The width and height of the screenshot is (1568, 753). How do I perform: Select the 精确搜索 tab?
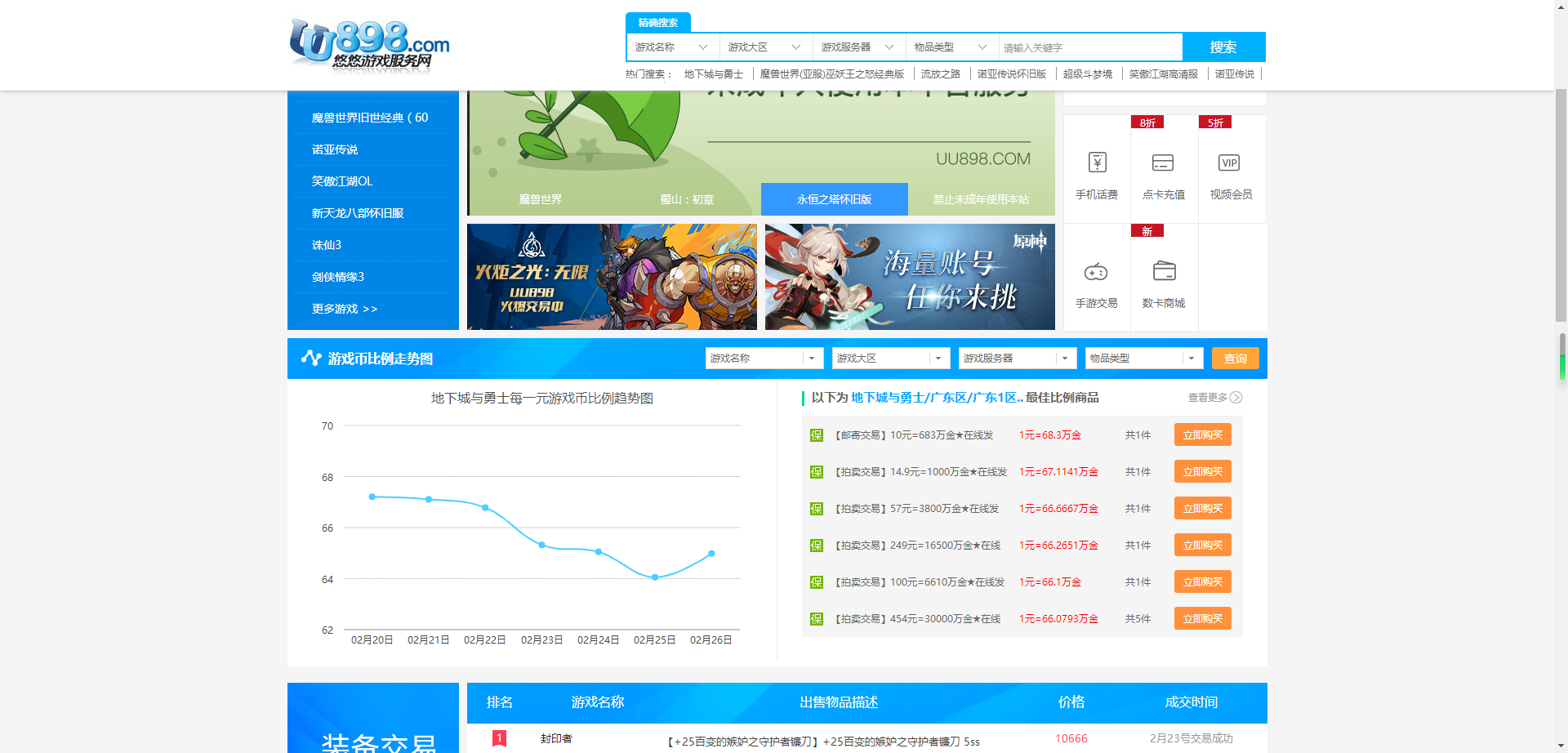click(x=658, y=23)
